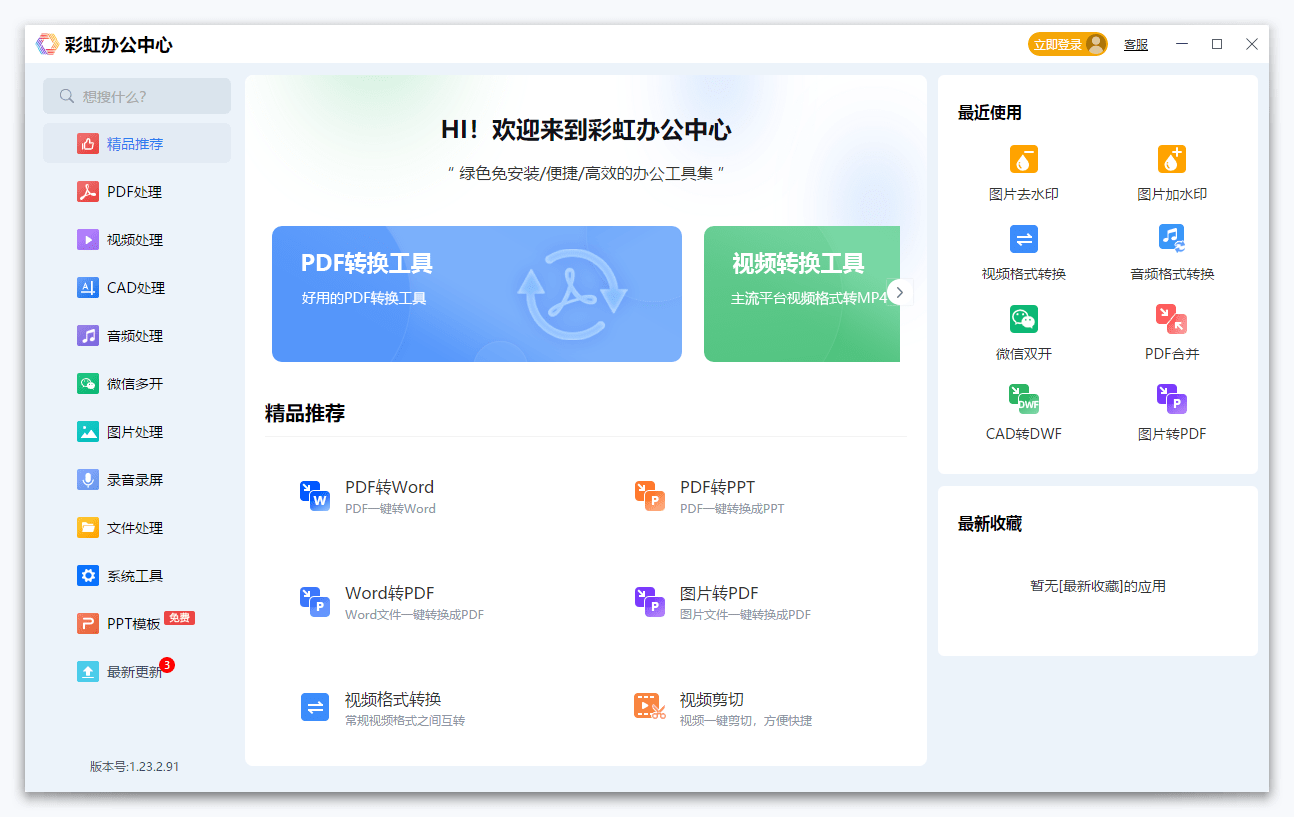Select the 微信多开 label in the sidebar
Image resolution: width=1294 pixels, height=817 pixels.
pyautogui.click(x=135, y=384)
